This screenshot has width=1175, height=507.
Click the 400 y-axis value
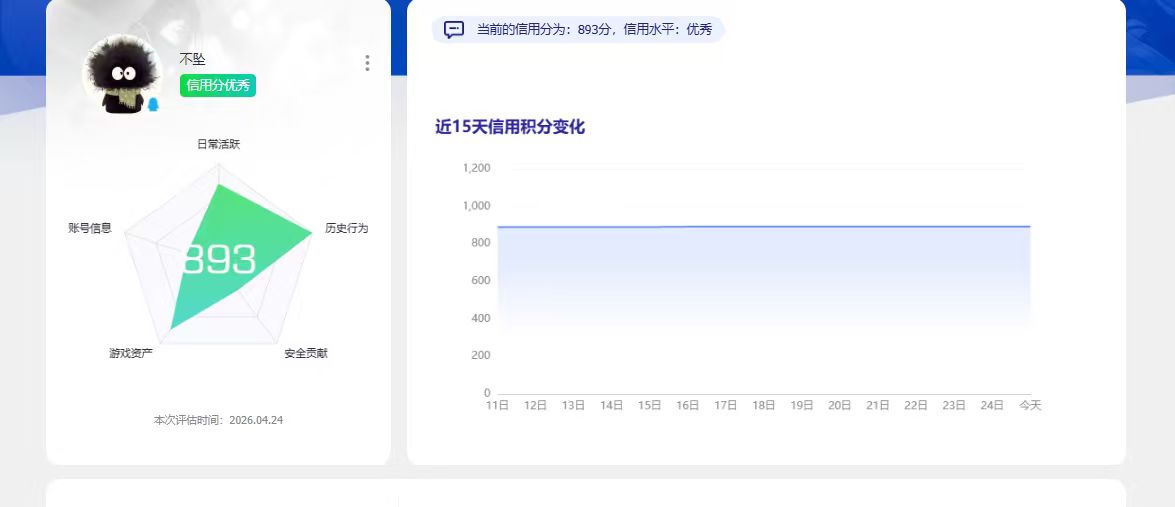pos(481,318)
